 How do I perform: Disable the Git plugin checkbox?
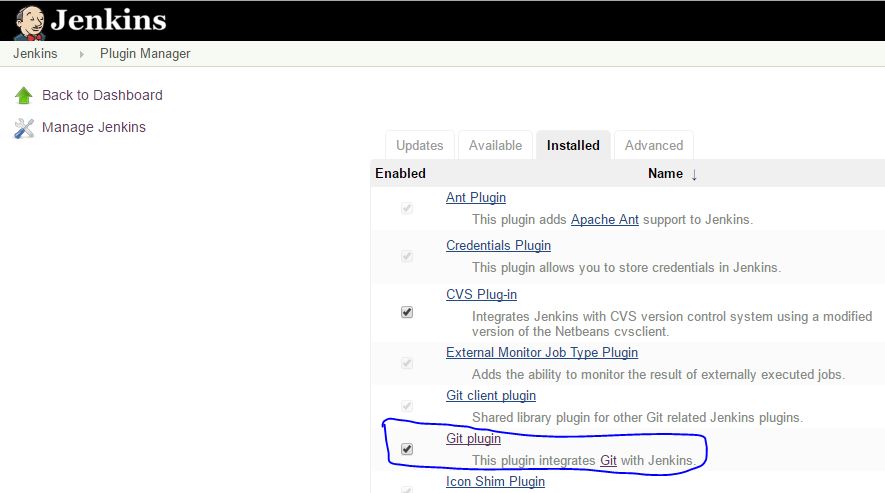click(407, 449)
